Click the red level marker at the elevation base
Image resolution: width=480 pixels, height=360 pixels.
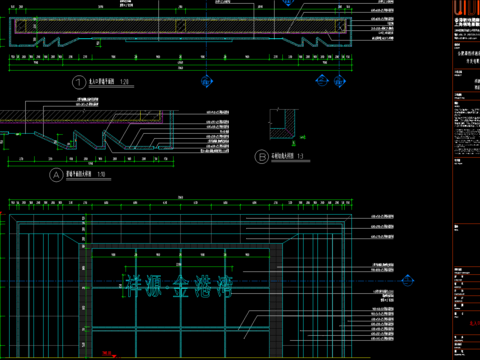click(110, 354)
